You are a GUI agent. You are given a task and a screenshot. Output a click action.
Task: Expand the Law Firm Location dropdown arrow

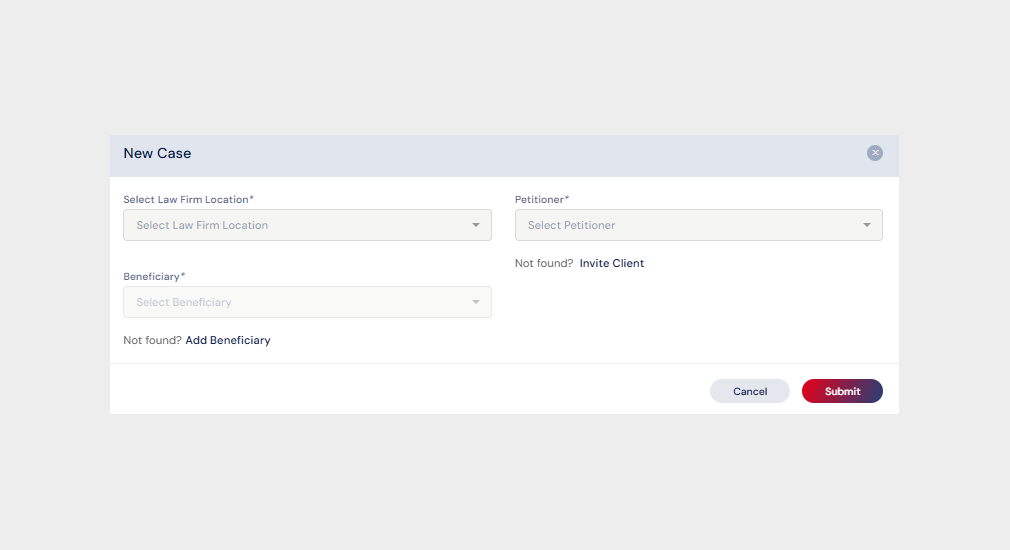tap(476, 225)
